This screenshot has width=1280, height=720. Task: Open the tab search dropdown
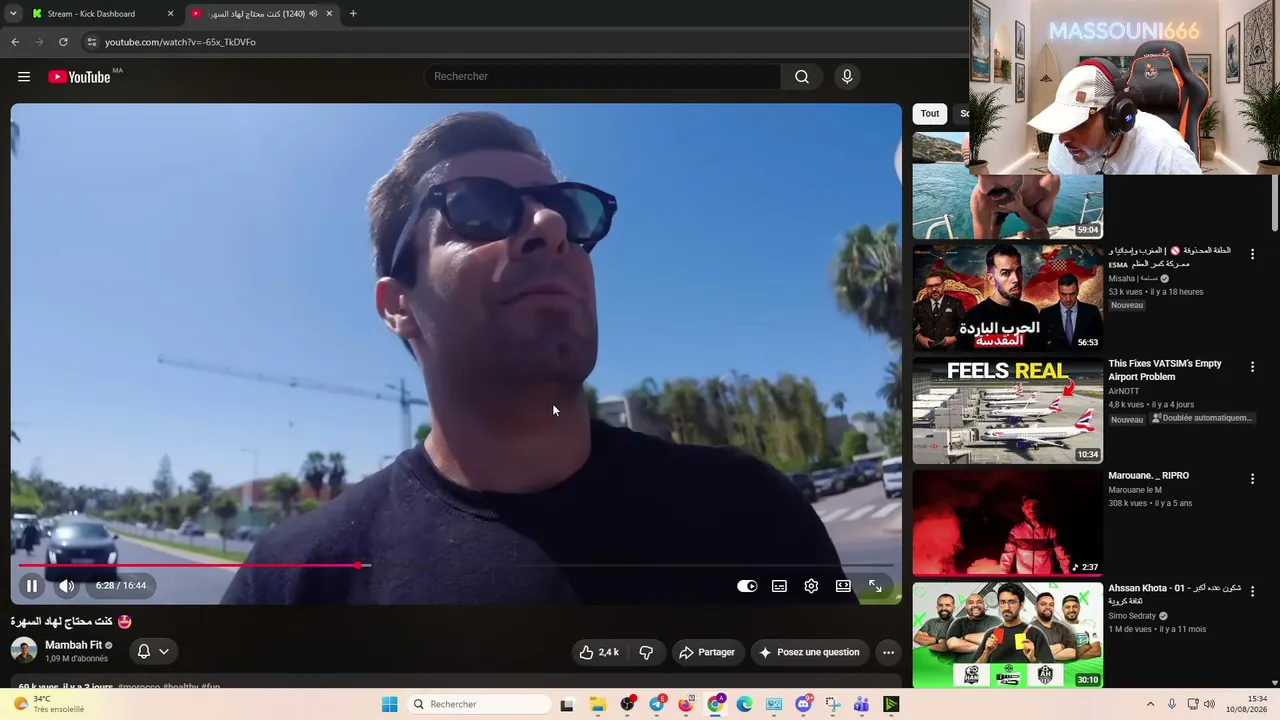pos(13,14)
